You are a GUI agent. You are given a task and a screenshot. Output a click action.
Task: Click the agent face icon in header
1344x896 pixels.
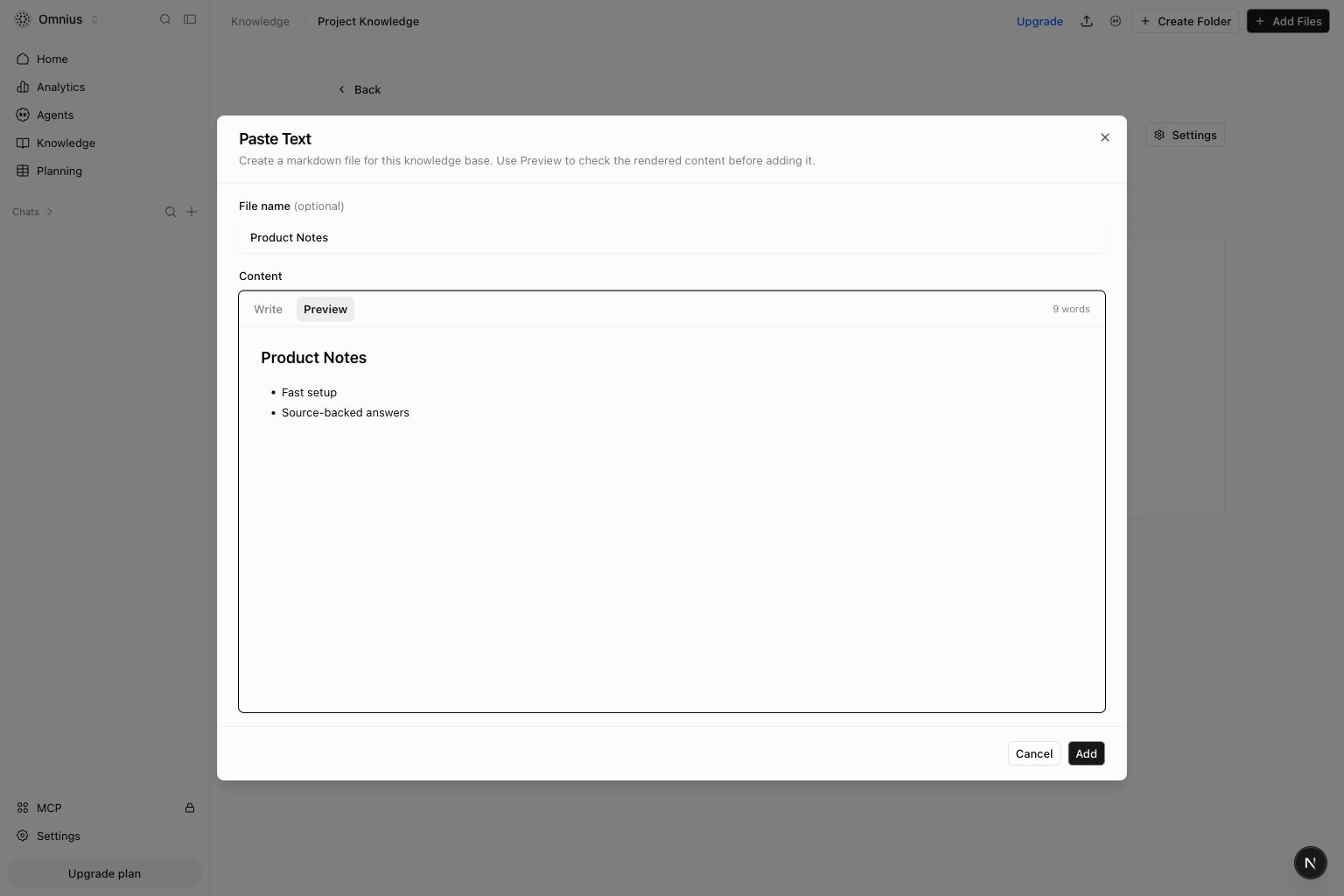tap(1115, 21)
